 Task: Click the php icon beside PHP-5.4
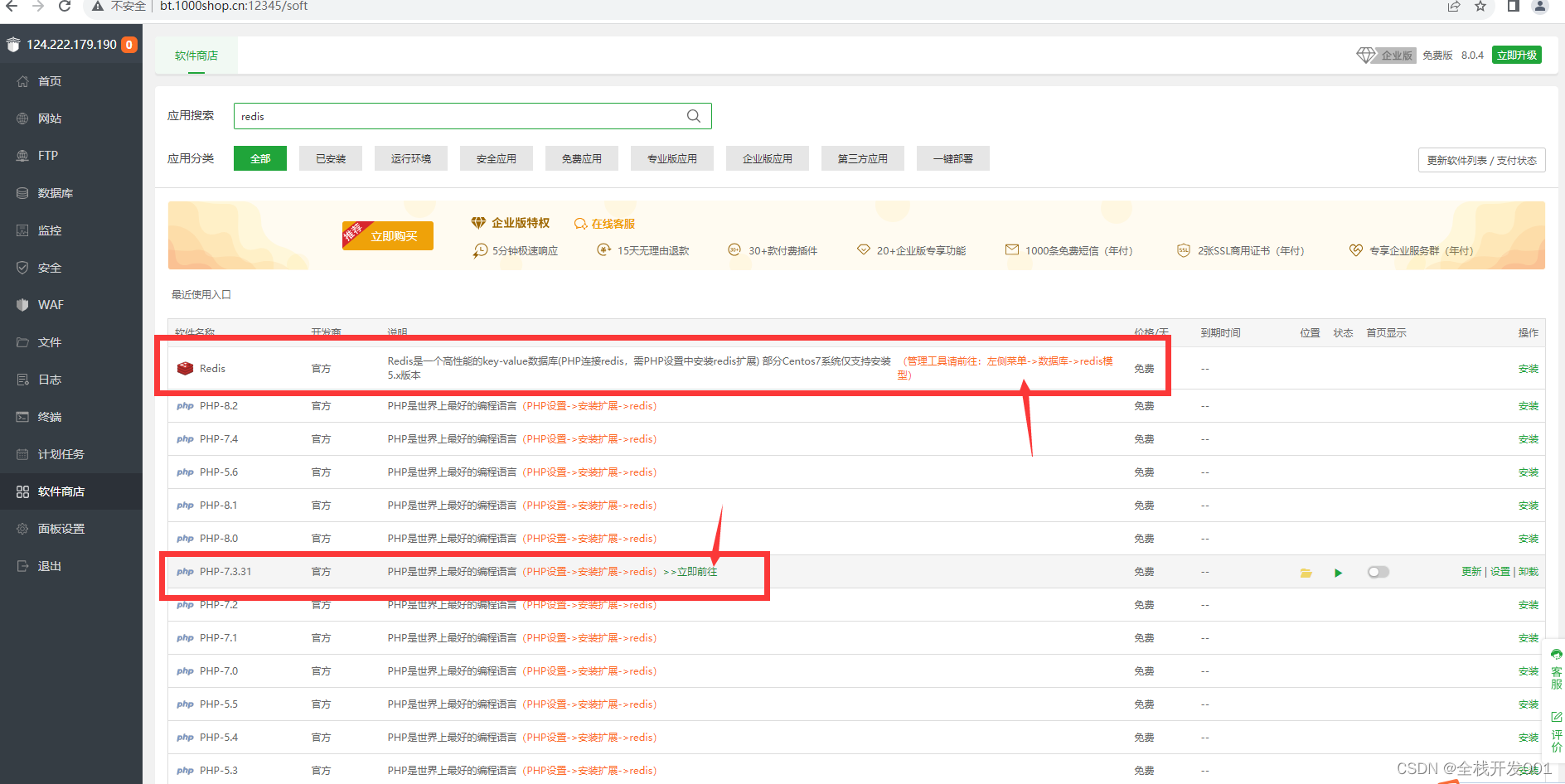185,738
